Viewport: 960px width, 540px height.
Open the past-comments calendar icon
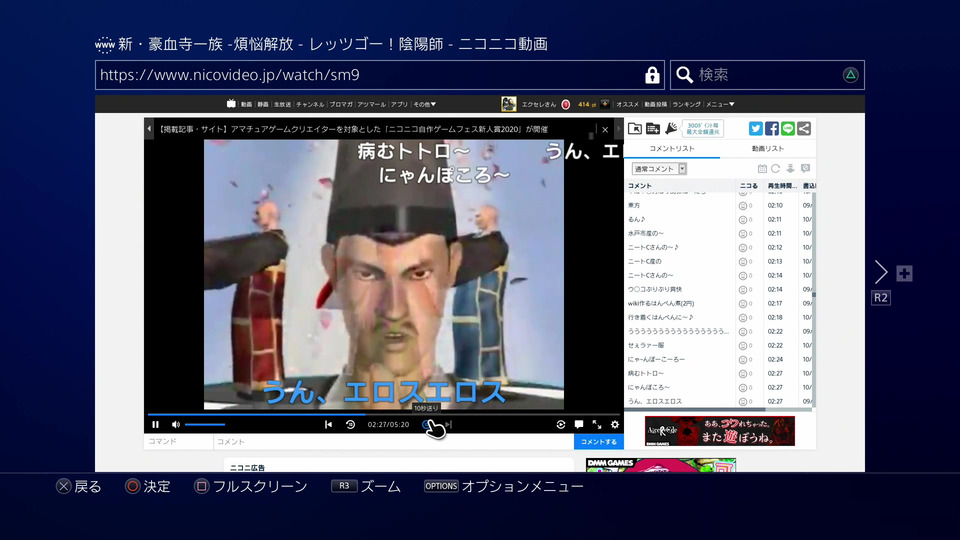[762, 168]
